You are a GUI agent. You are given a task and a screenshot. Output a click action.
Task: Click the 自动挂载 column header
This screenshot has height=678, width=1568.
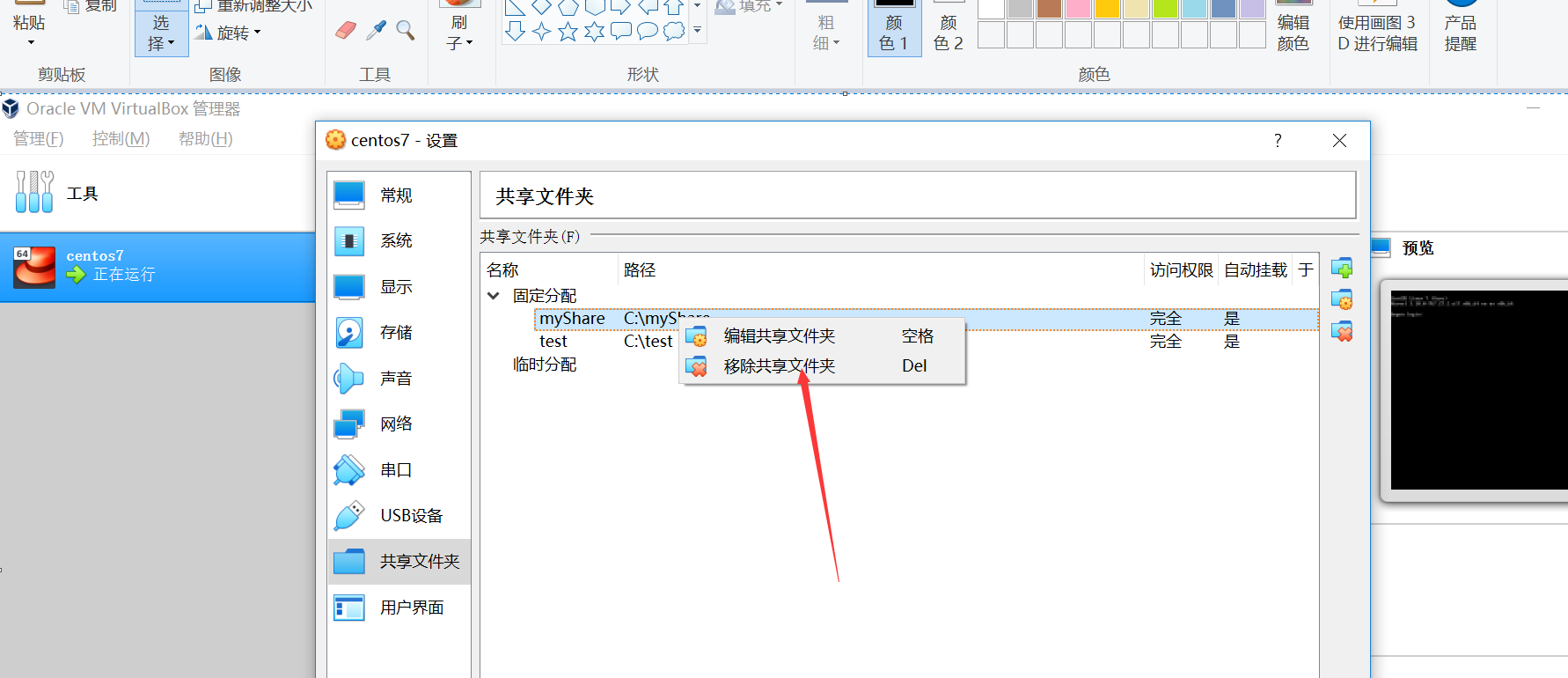pyautogui.click(x=1256, y=269)
